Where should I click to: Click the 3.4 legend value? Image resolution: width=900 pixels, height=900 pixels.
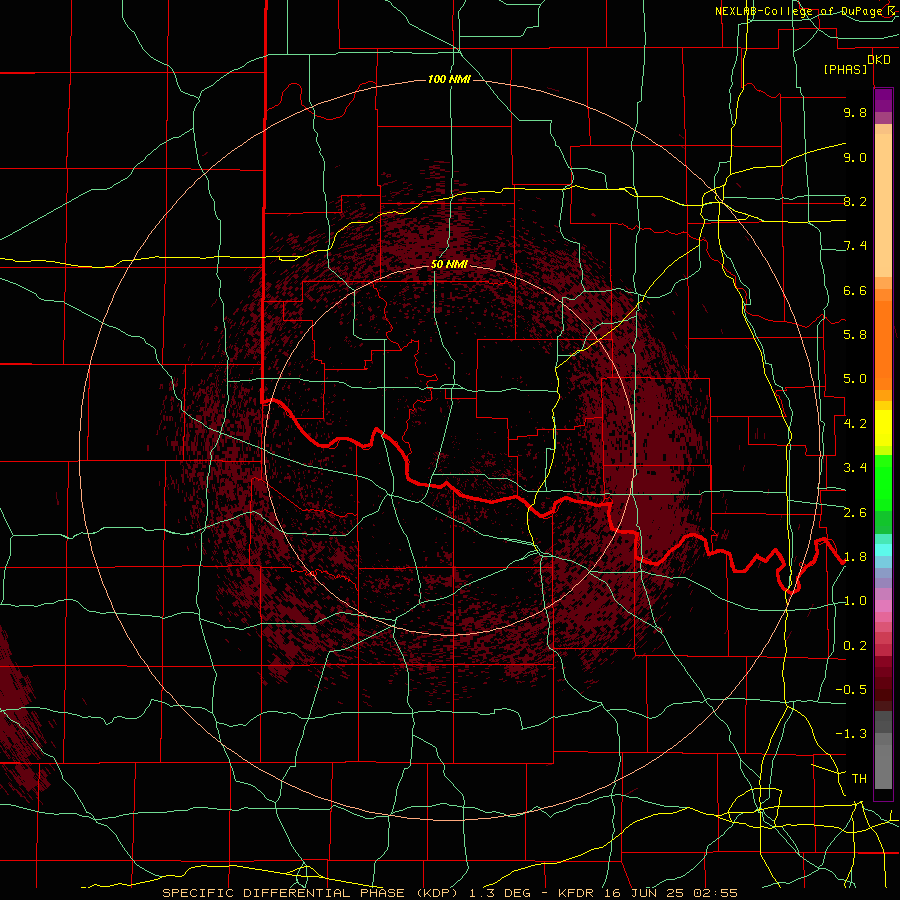click(855, 468)
